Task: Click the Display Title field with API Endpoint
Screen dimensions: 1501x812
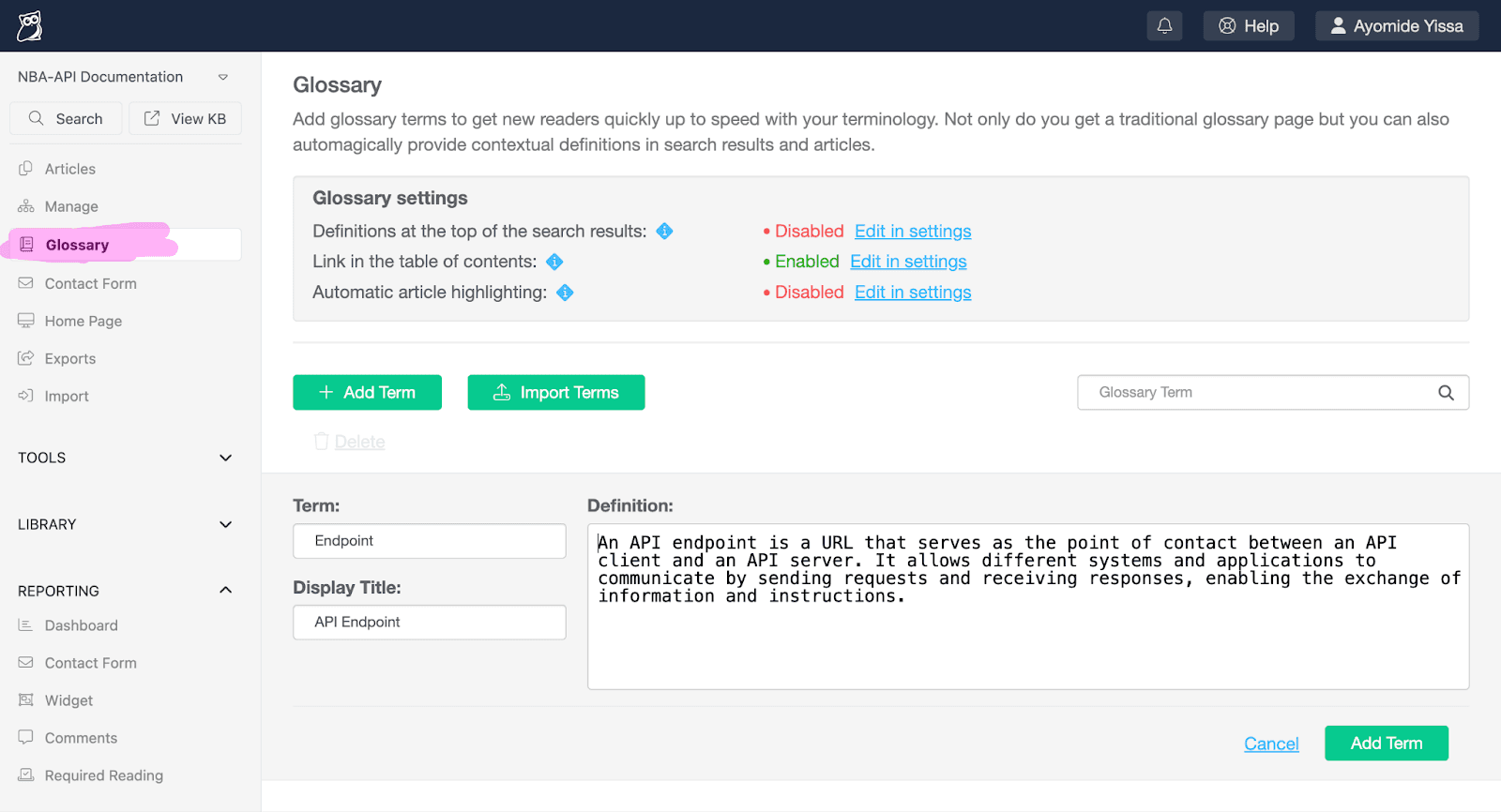Action: pyautogui.click(x=430, y=623)
